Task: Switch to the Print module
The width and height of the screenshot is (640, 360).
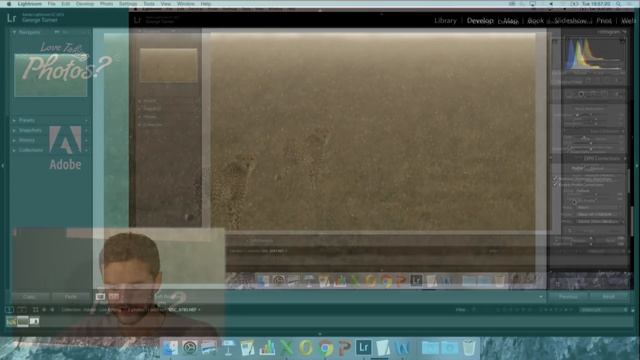Action: [x=604, y=20]
